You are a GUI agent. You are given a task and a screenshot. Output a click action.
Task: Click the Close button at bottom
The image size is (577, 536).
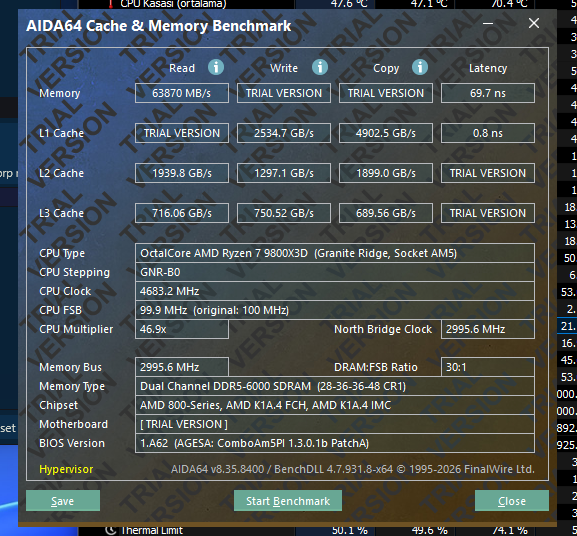click(x=512, y=501)
